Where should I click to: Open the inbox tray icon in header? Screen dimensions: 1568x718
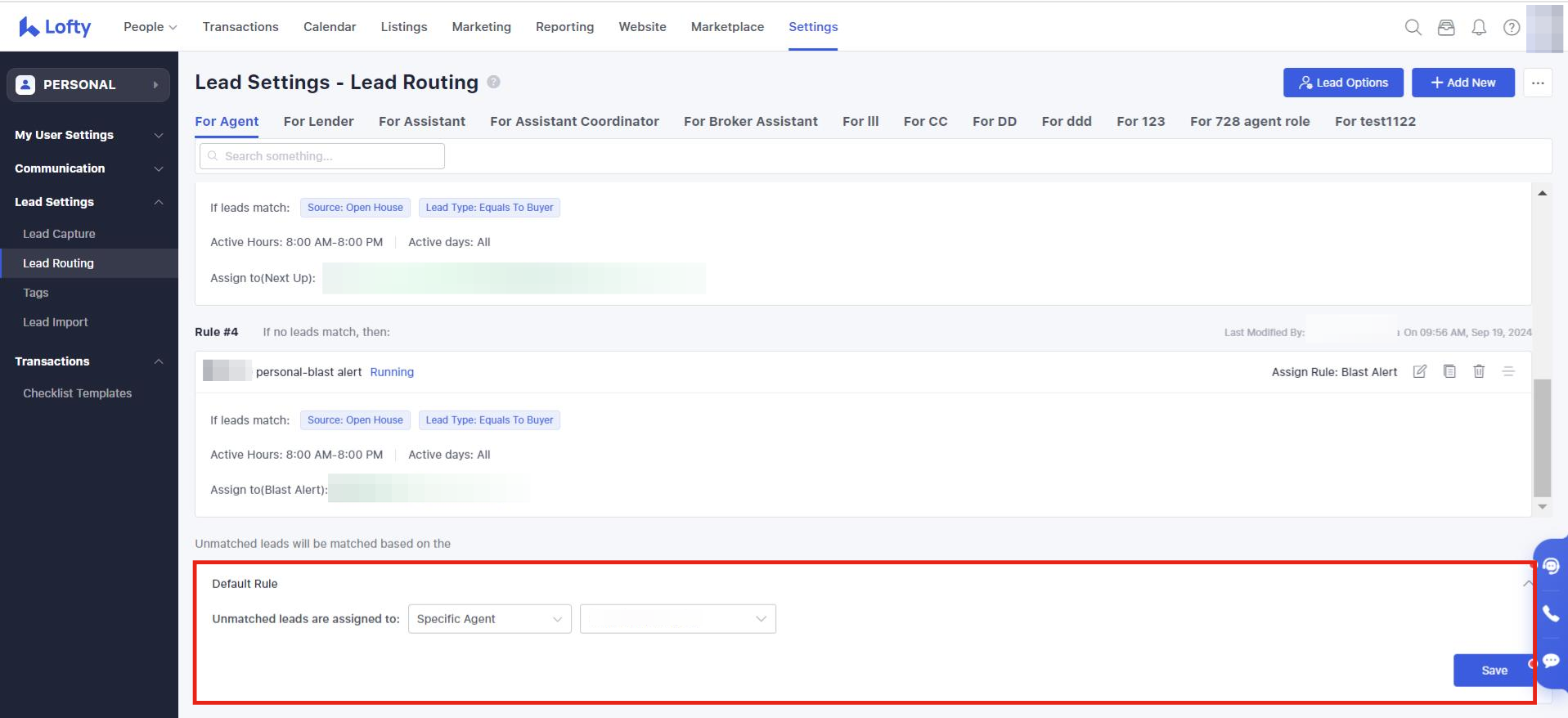(1446, 27)
